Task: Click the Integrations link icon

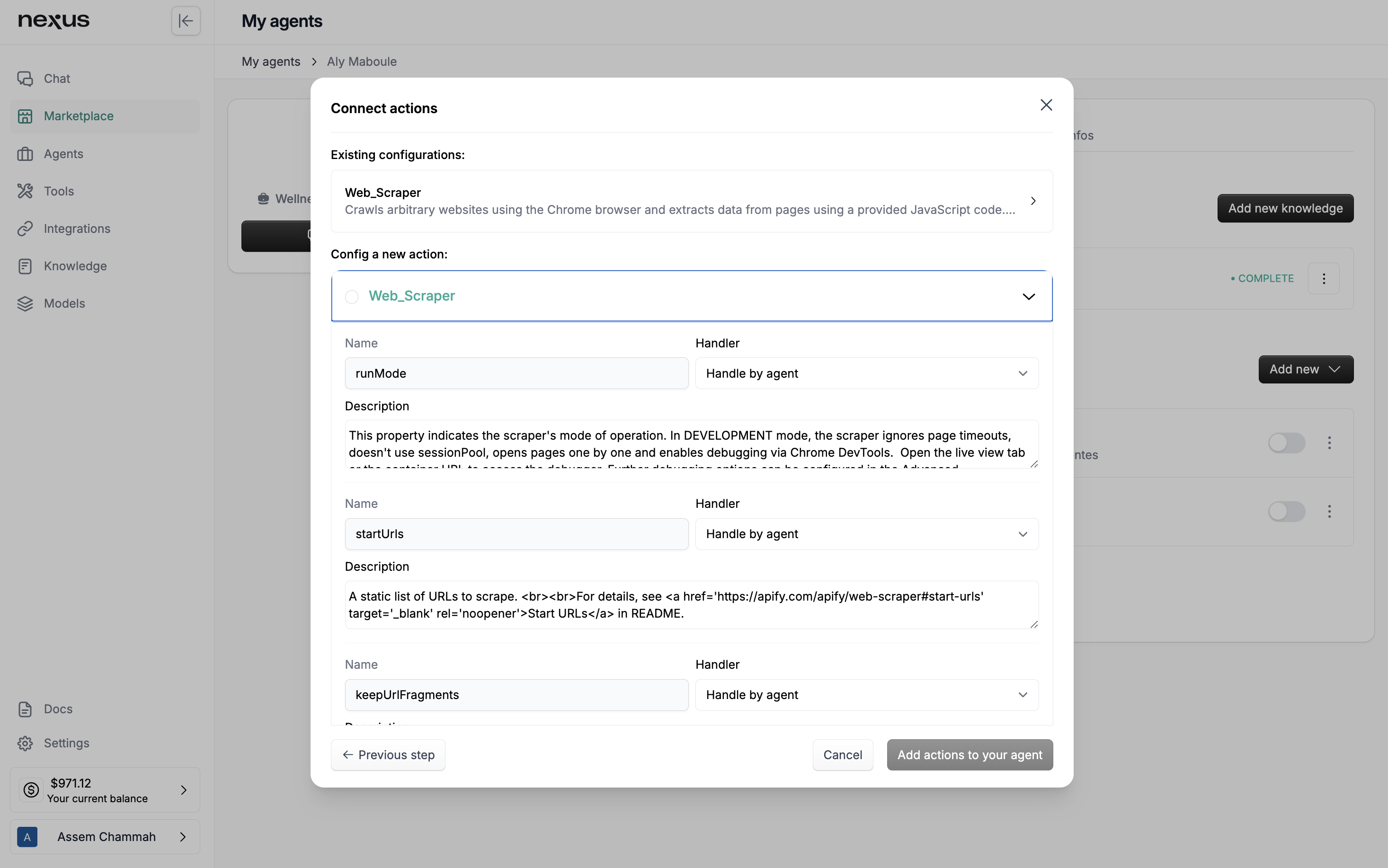Action: pyautogui.click(x=25, y=229)
